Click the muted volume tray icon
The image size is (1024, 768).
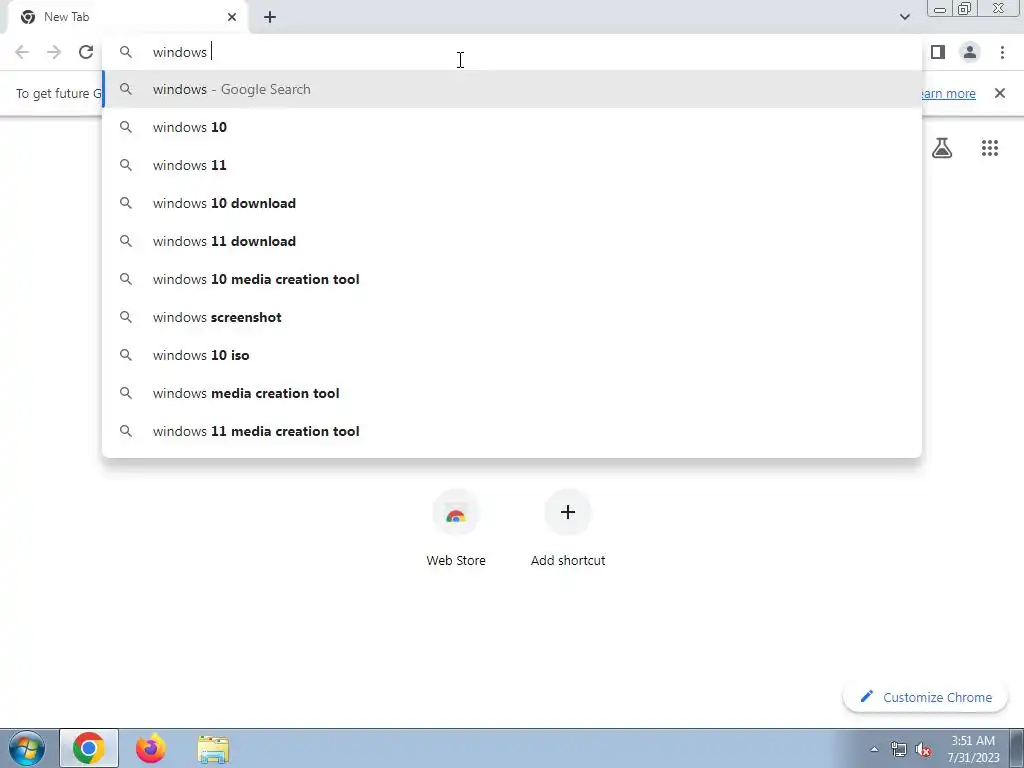[923, 749]
